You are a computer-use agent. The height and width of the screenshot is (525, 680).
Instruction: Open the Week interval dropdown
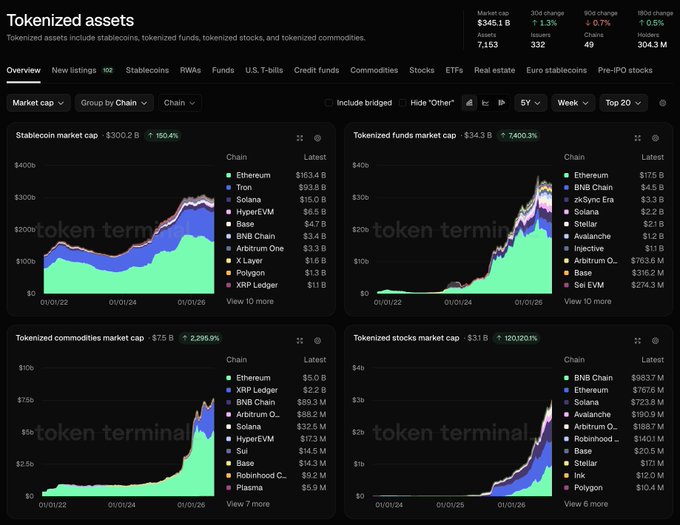pos(573,103)
